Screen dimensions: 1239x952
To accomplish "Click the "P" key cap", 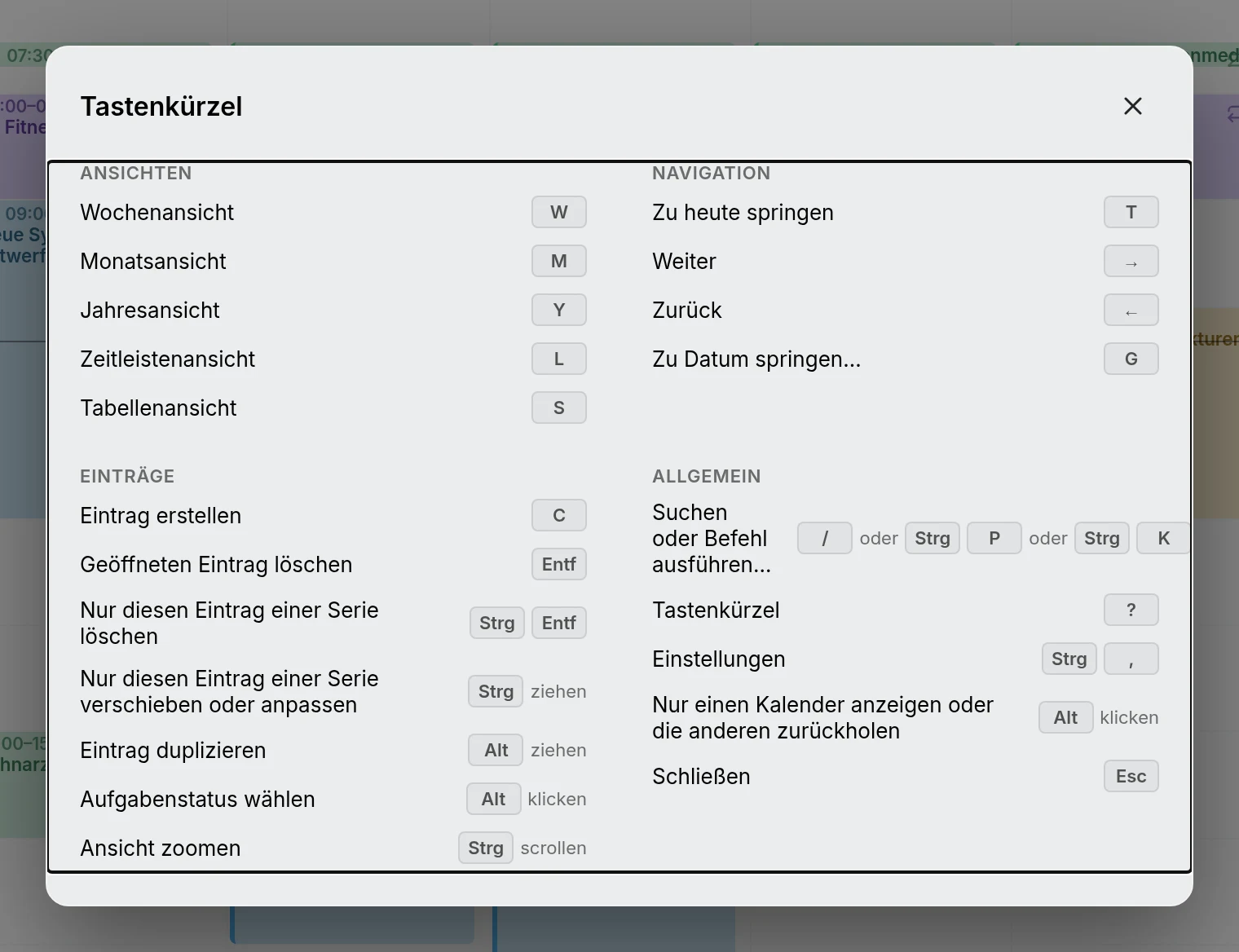I will point(994,538).
